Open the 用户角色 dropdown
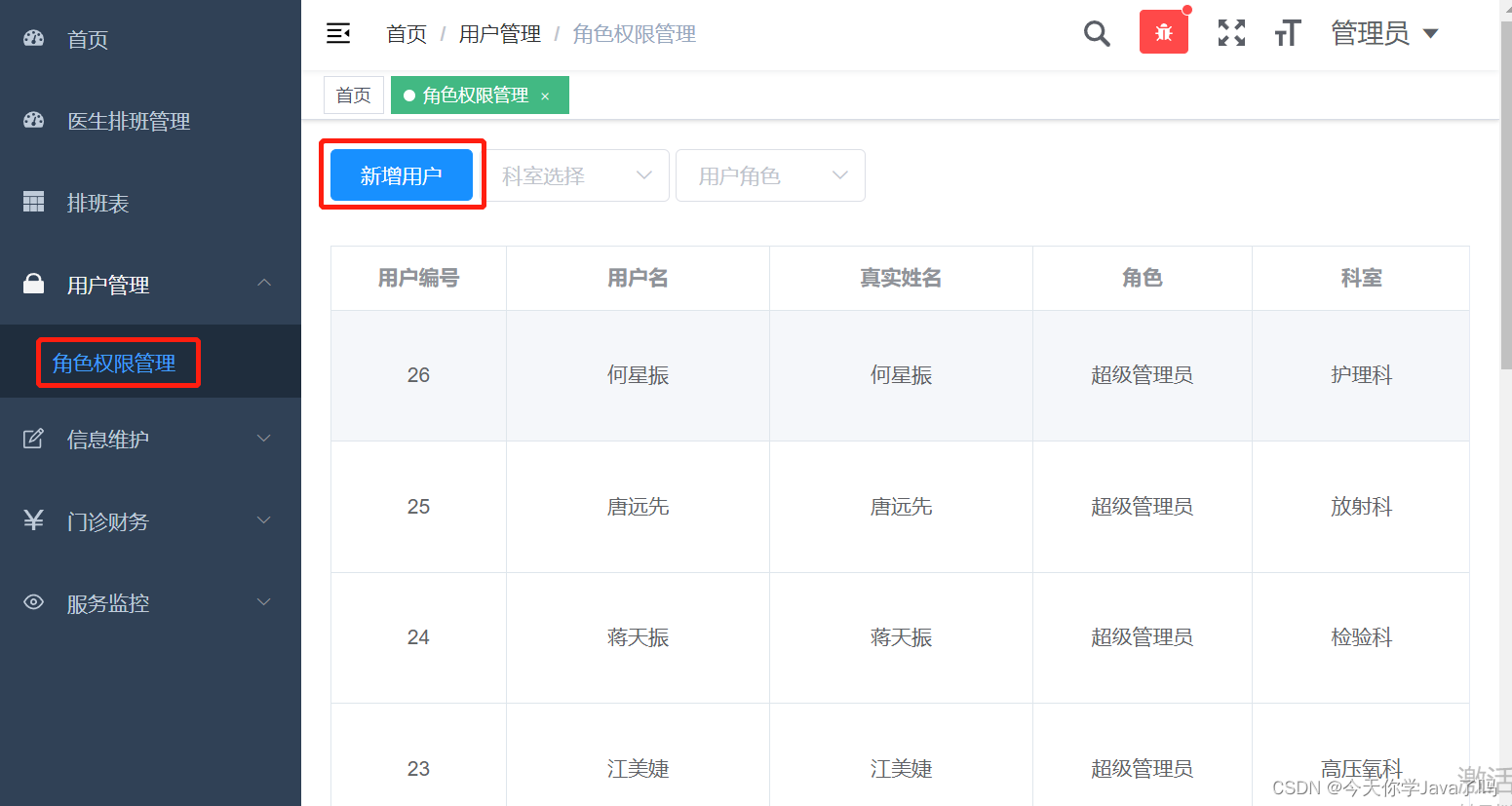The width and height of the screenshot is (1512, 806). 770,175
